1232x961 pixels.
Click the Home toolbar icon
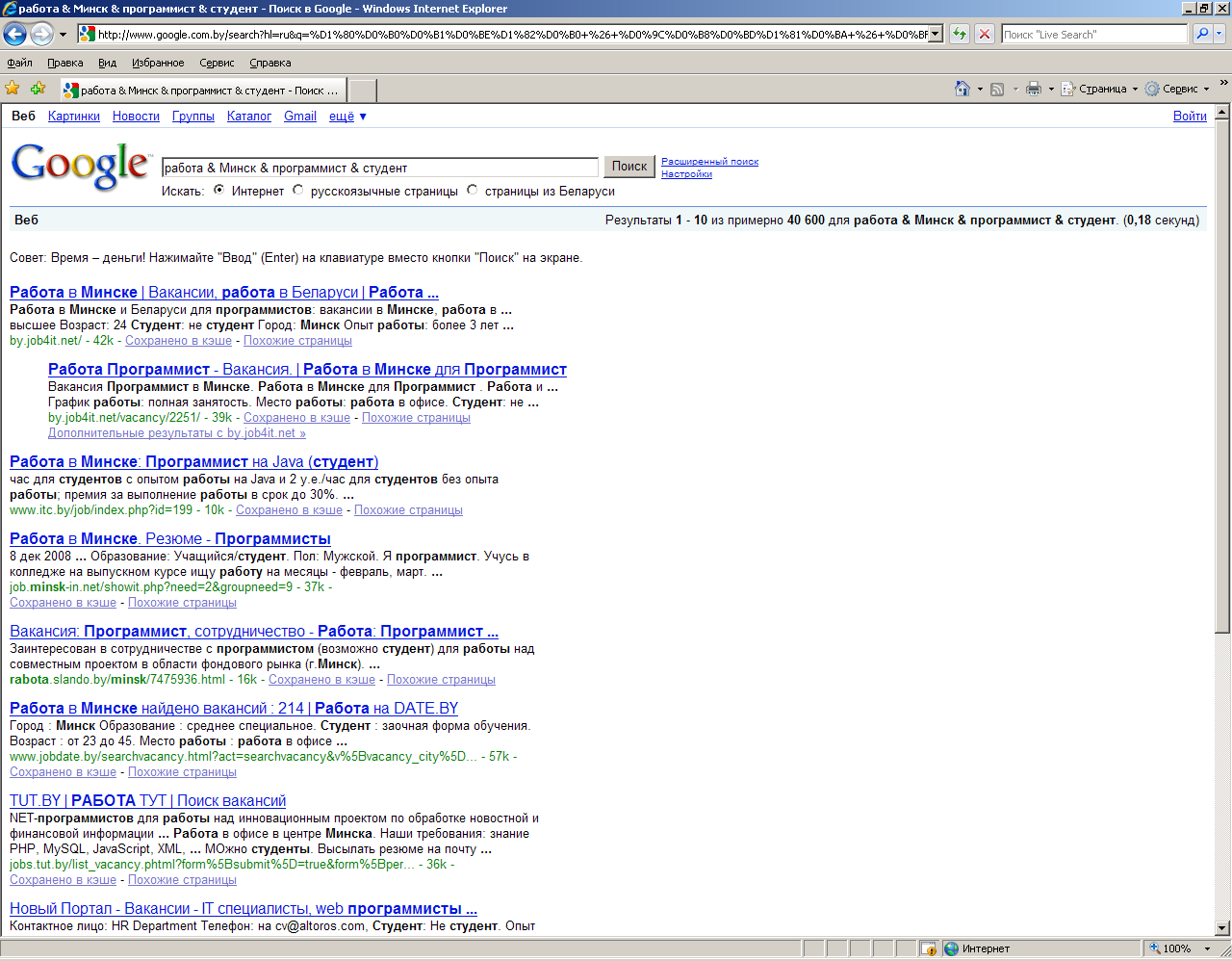[x=962, y=89]
